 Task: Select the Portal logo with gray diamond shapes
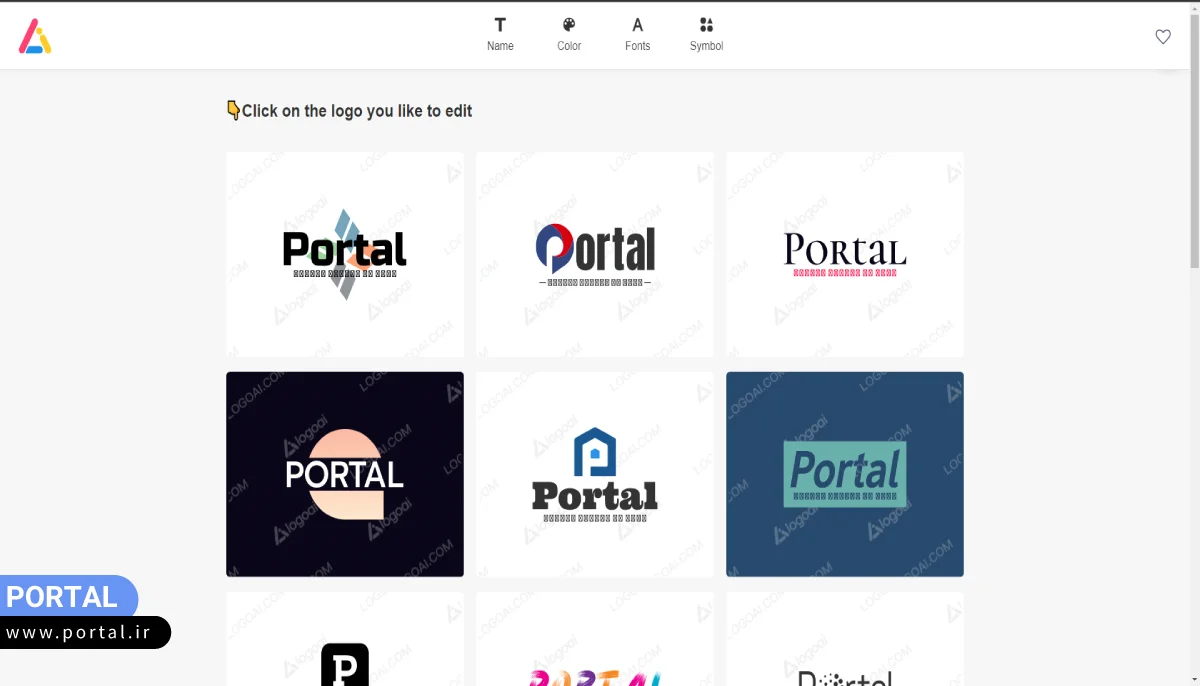click(345, 254)
